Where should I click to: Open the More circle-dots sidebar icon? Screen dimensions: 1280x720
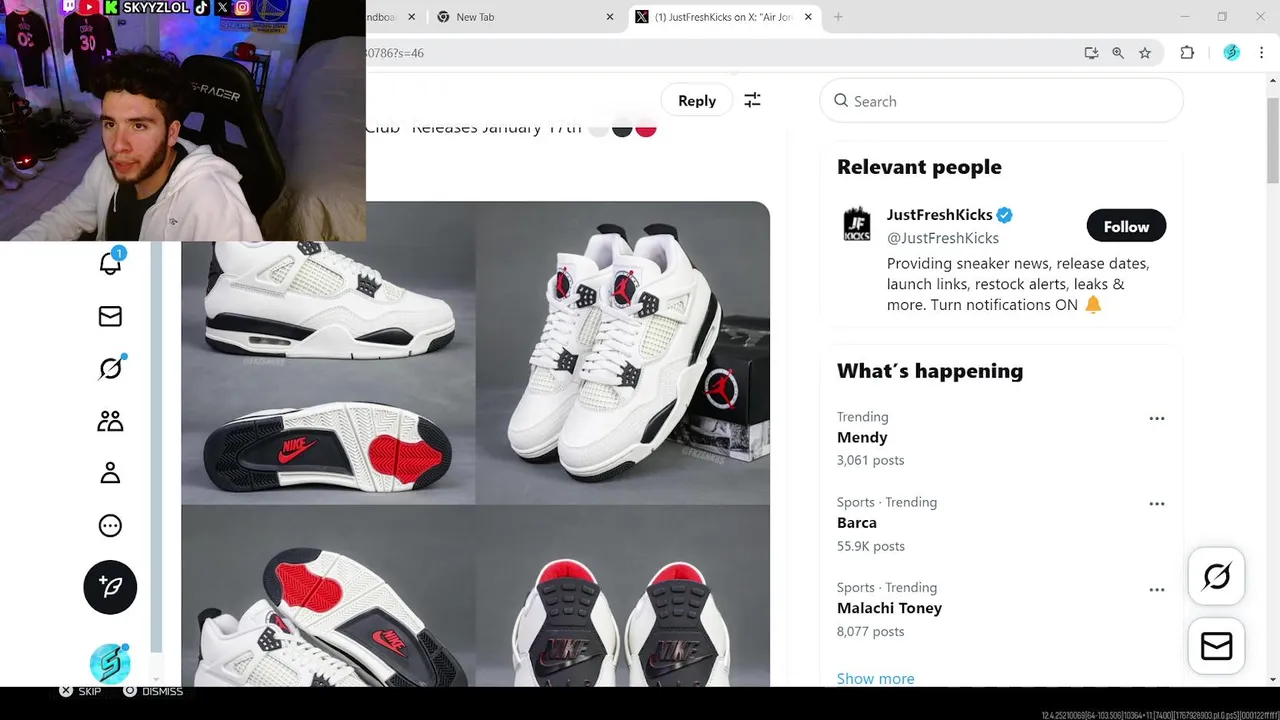[110, 526]
